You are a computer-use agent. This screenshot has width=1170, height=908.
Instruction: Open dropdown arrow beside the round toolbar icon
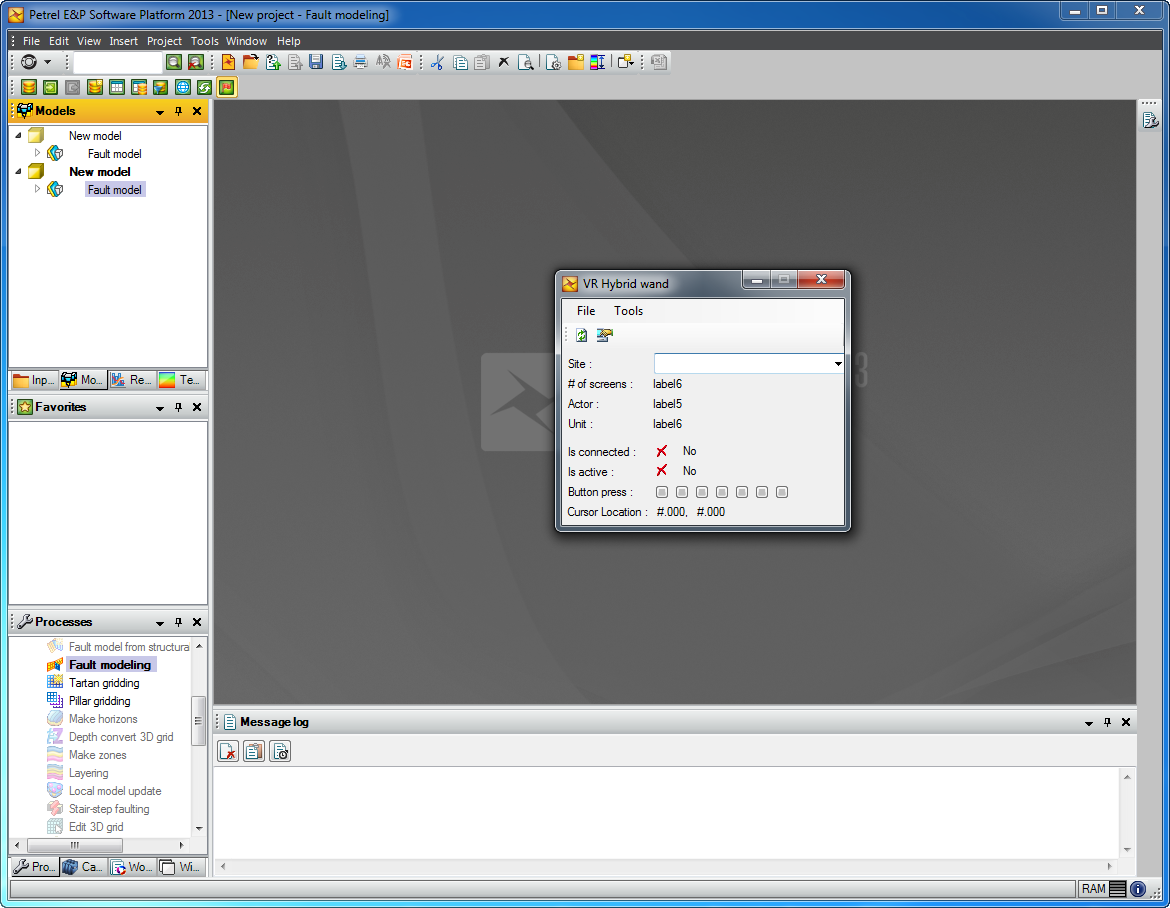48,62
